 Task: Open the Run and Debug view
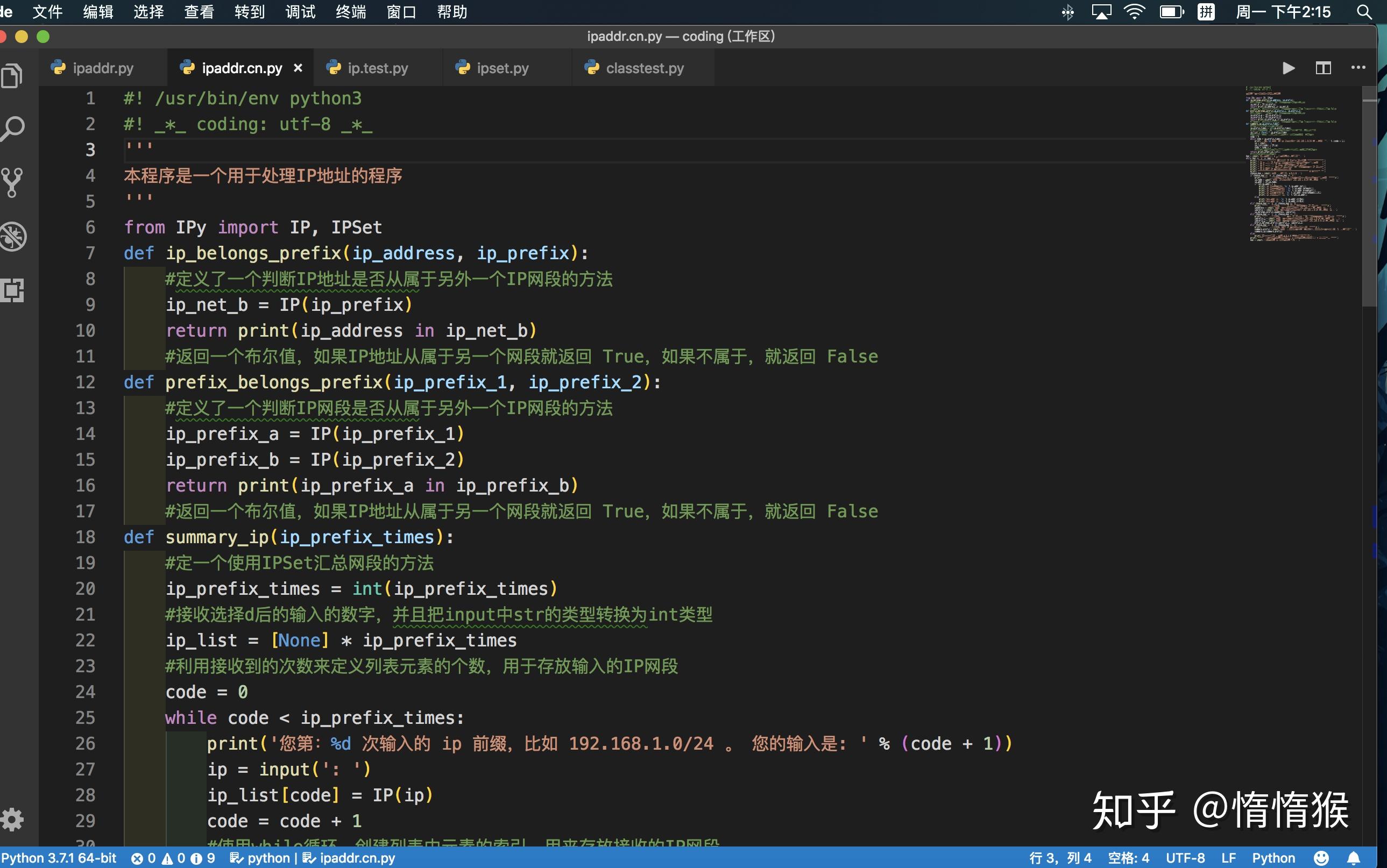[13, 236]
